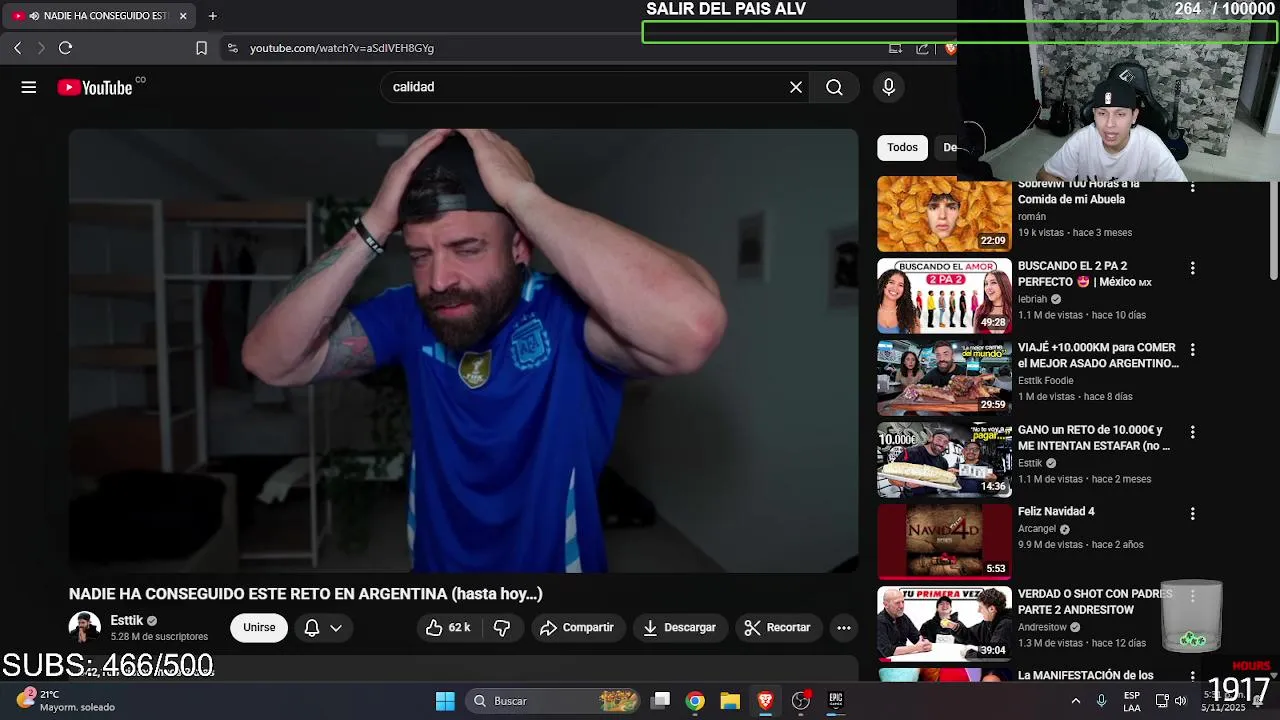Mute the tab via the speaker icon
Viewport: 1280px width, 720px height.
35,16
